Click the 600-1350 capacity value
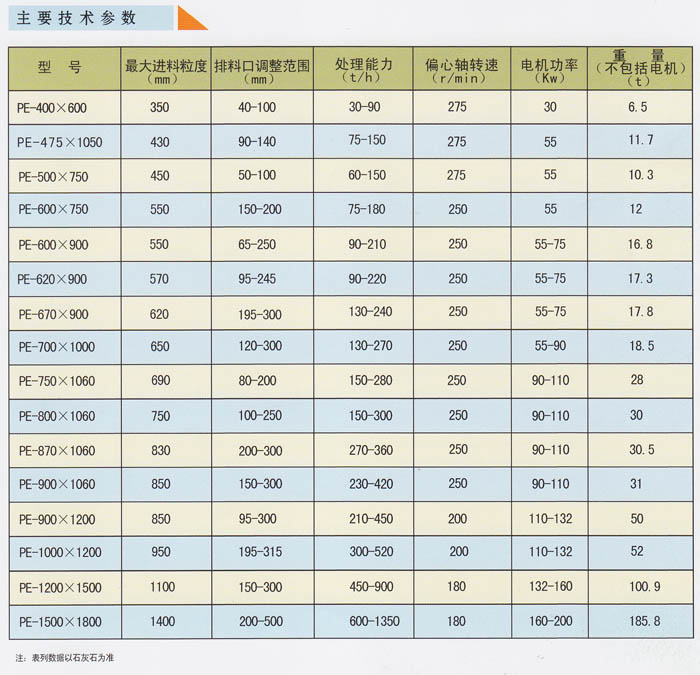Viewport: 700px width, 675px height. pos(374,621)
